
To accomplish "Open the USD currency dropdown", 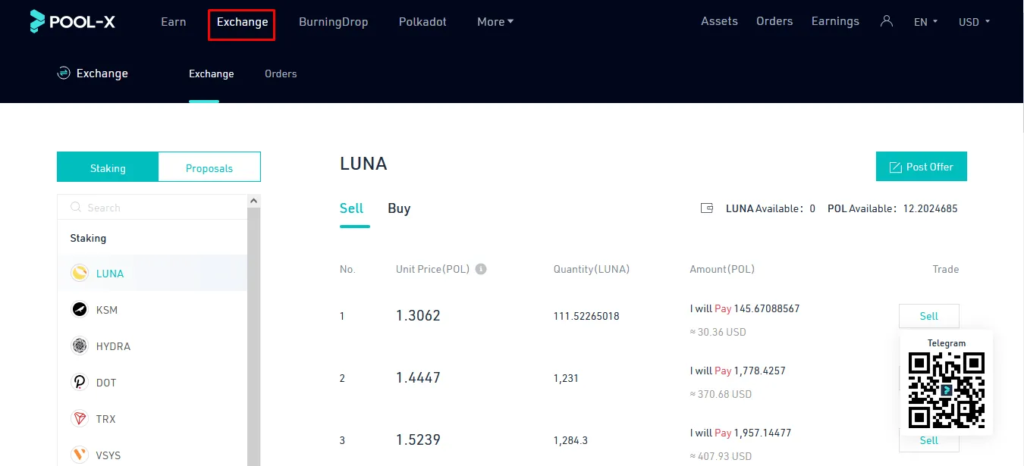I will tap(974, 22).
